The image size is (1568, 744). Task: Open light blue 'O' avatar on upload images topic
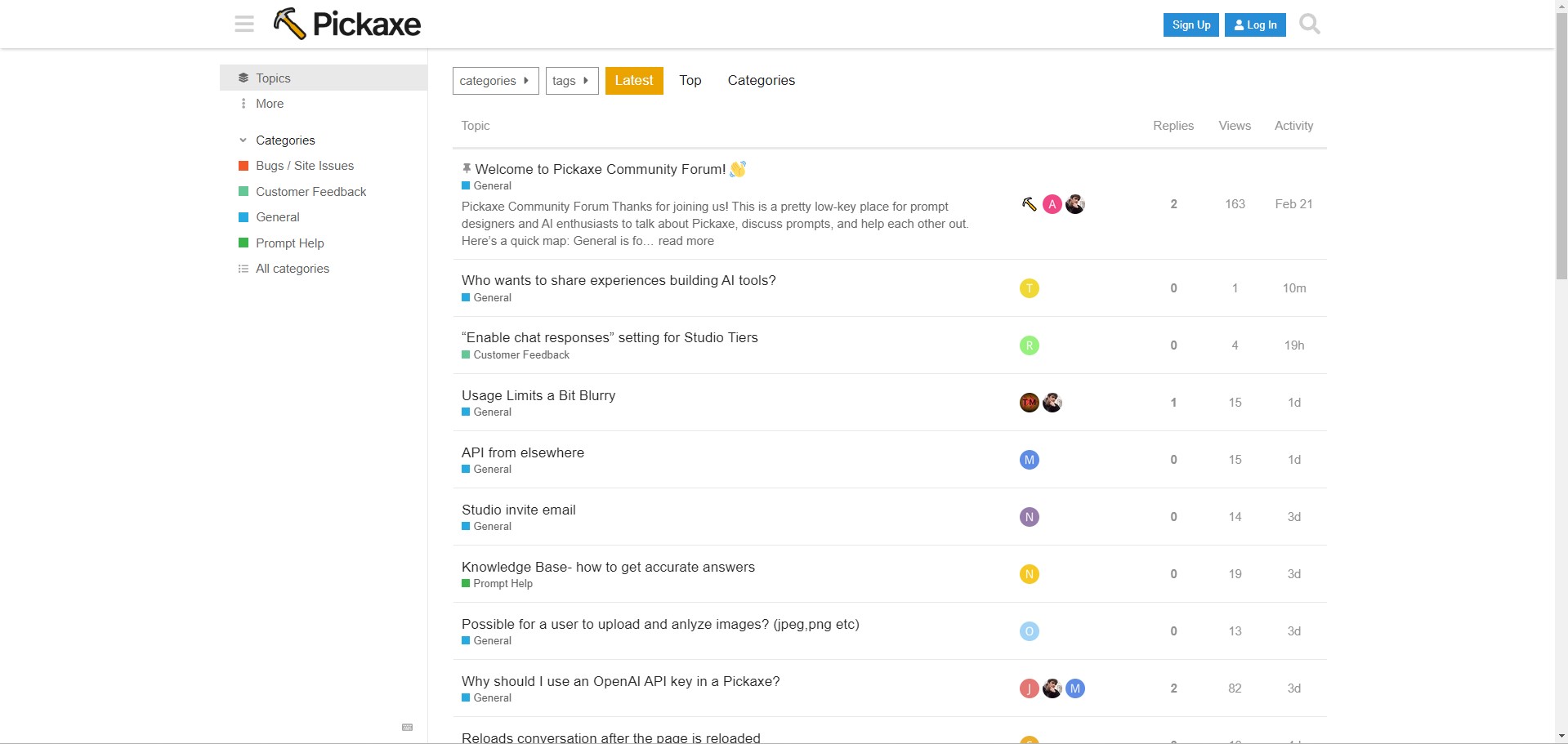pos(1030,631)
